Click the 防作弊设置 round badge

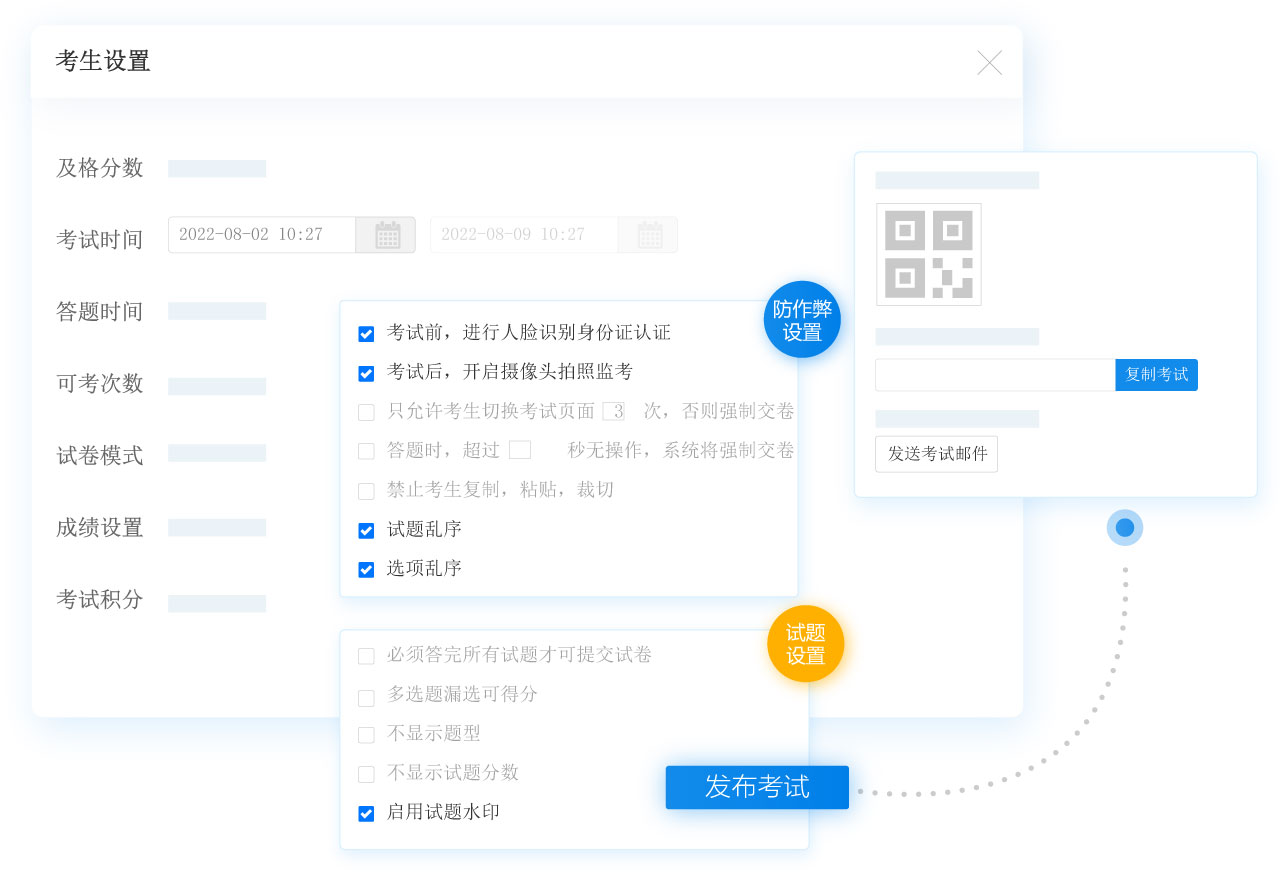click(802, 320)
